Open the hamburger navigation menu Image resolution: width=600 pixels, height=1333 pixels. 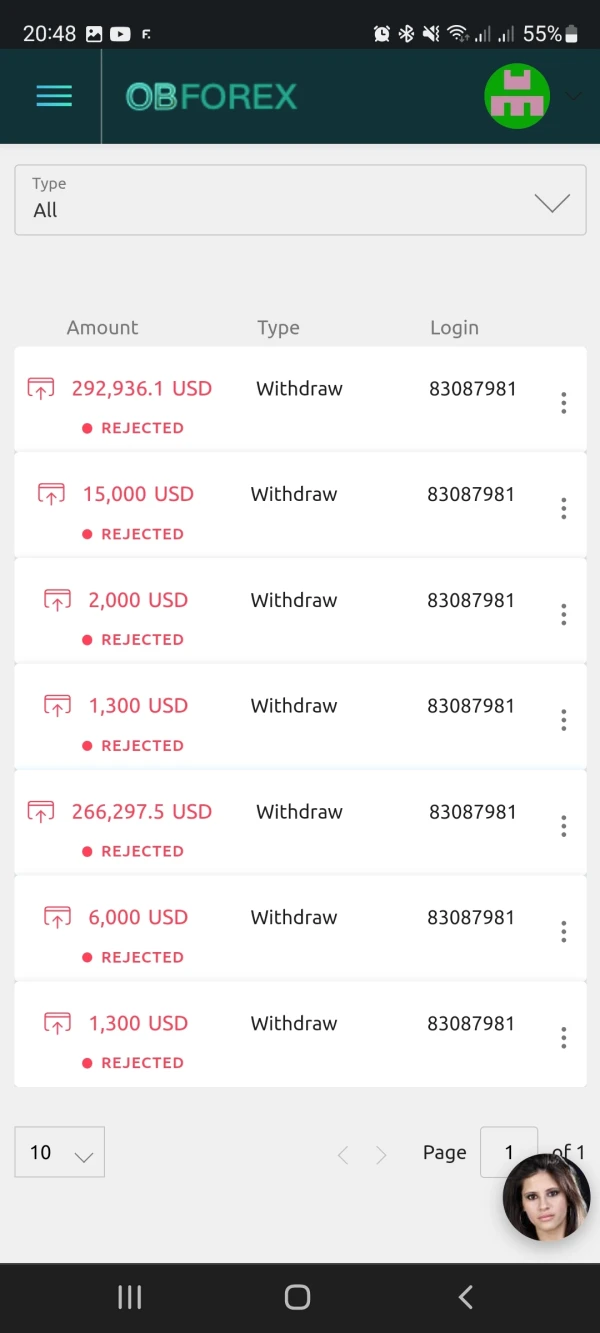click(x=54, y=96)
